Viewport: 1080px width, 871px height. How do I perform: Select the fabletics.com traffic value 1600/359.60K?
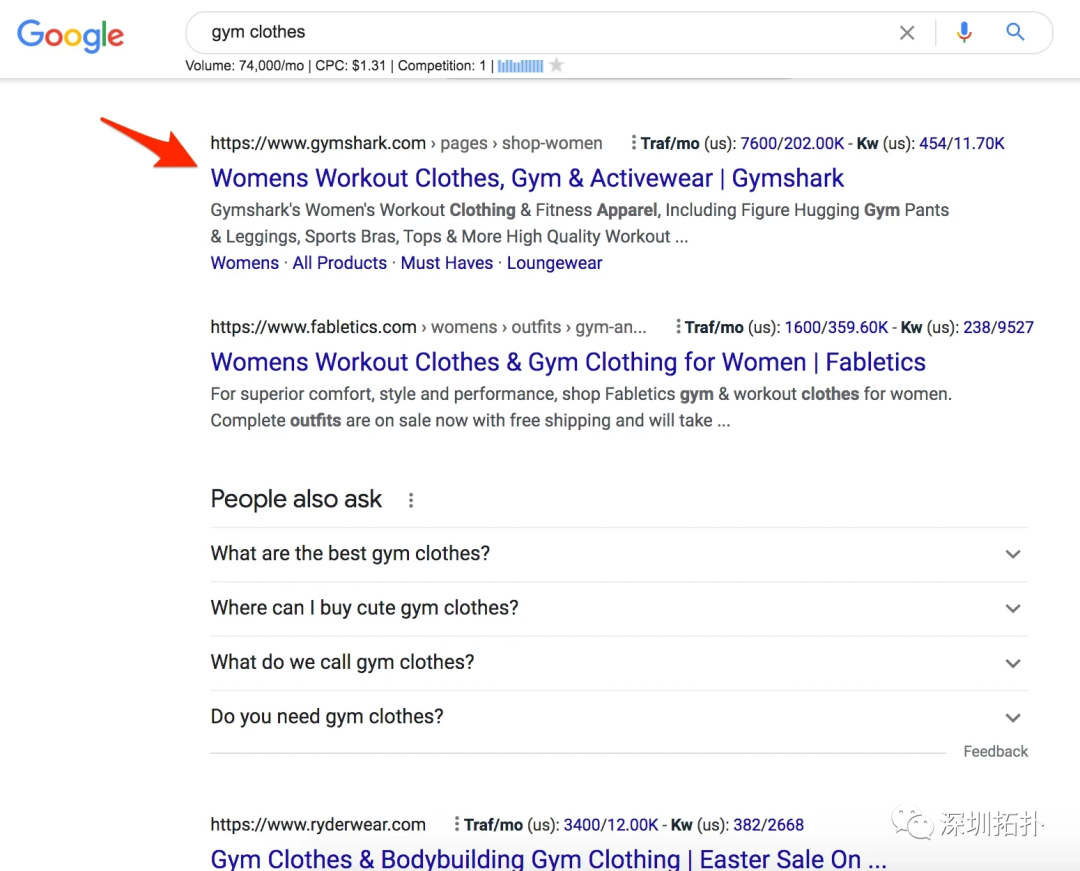coord(836,327)
